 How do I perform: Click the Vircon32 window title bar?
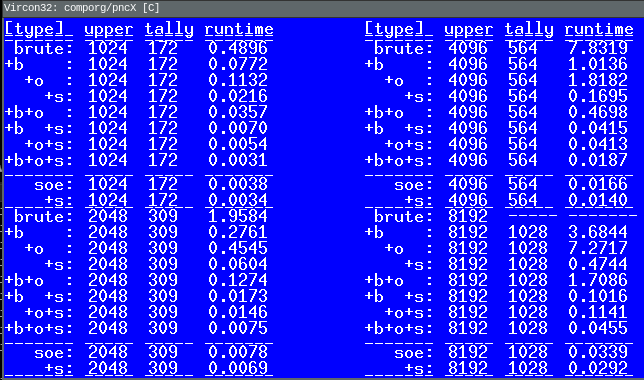tap(322, 8)
